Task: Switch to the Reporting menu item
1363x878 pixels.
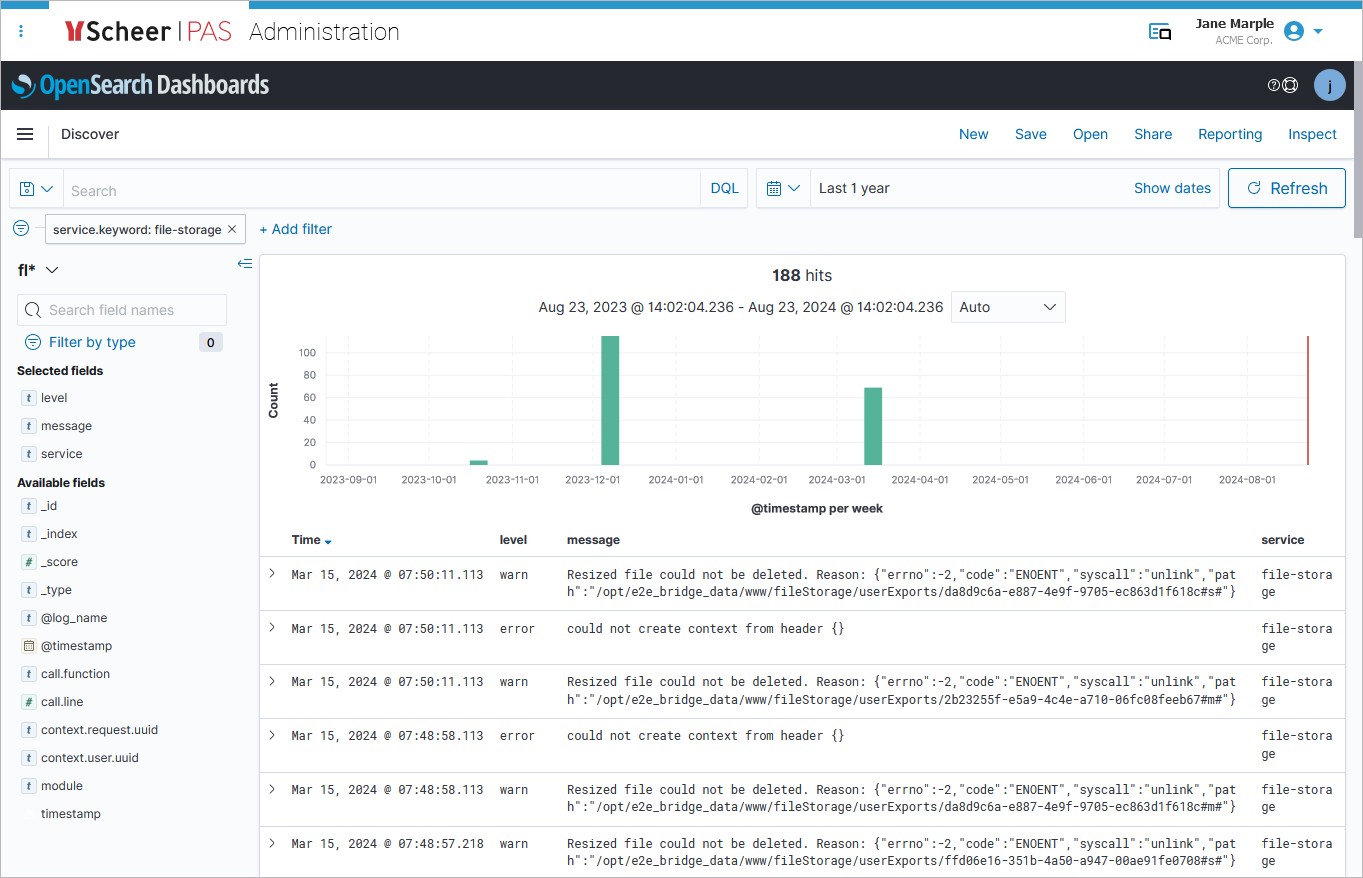Action: point(1229,134)
